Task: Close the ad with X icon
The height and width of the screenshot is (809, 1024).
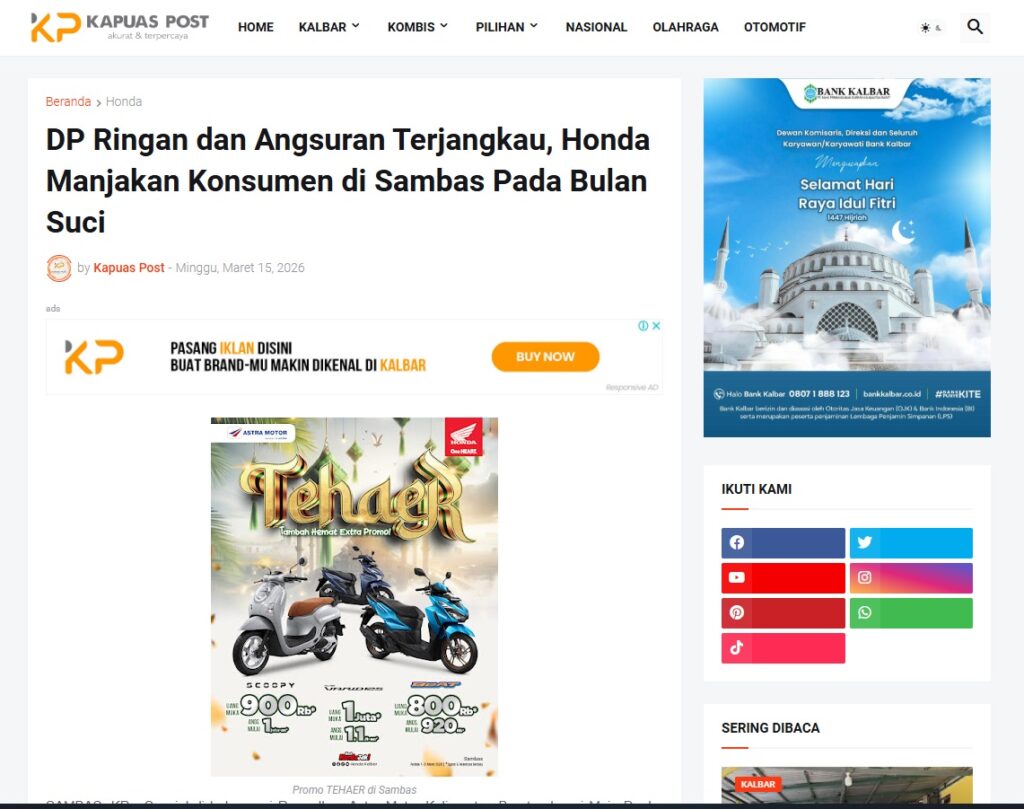Action: coord(656,326)
